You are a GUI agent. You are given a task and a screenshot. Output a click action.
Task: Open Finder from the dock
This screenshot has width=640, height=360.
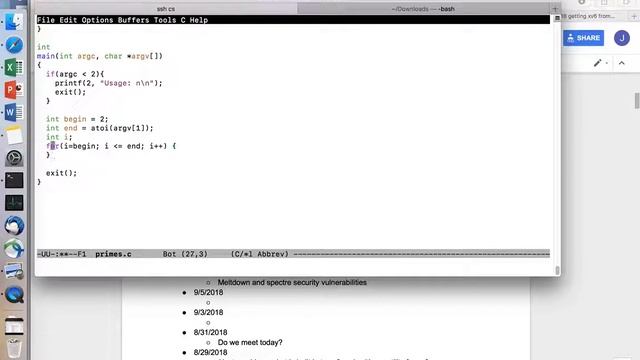click(x=14, y=22)
